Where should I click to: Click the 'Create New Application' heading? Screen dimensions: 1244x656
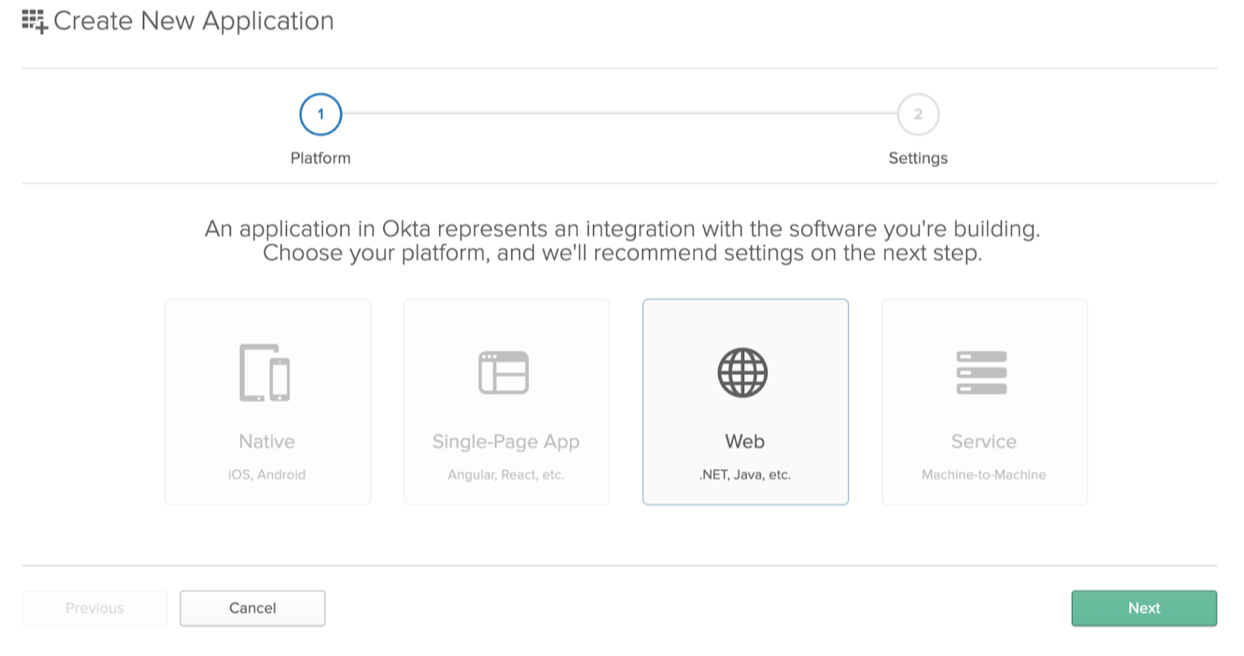(194, 21)
